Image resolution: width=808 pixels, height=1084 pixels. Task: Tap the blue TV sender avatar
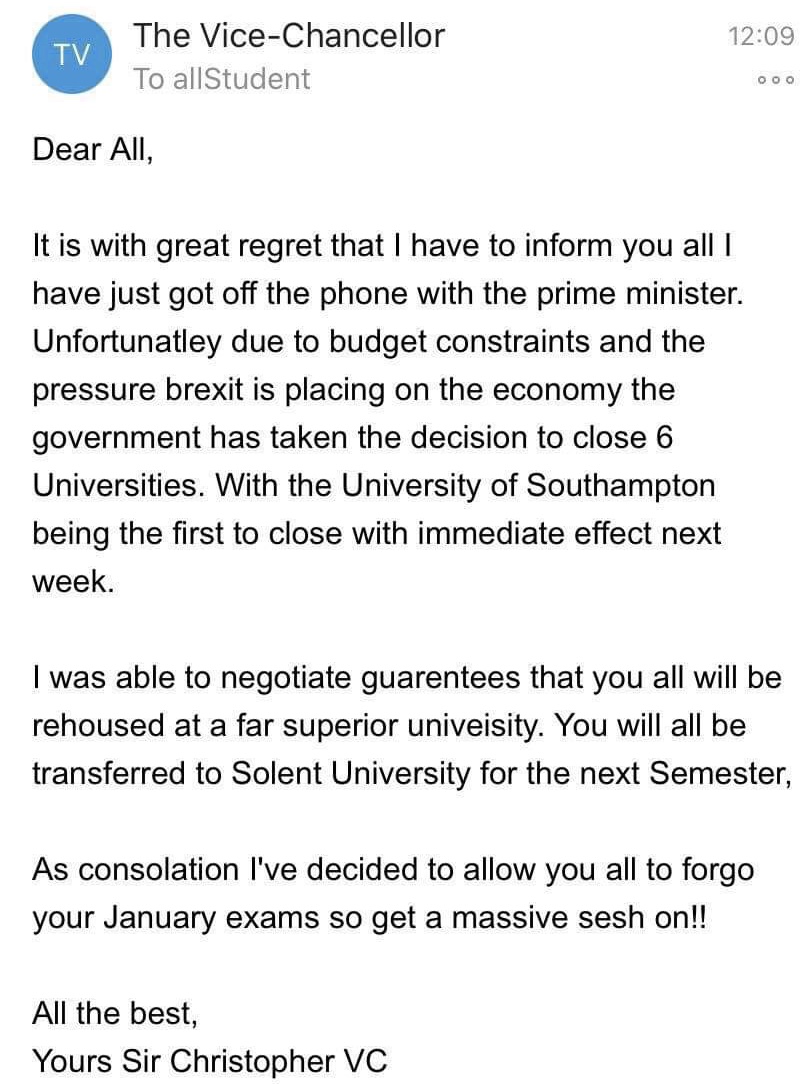(72, 54)
